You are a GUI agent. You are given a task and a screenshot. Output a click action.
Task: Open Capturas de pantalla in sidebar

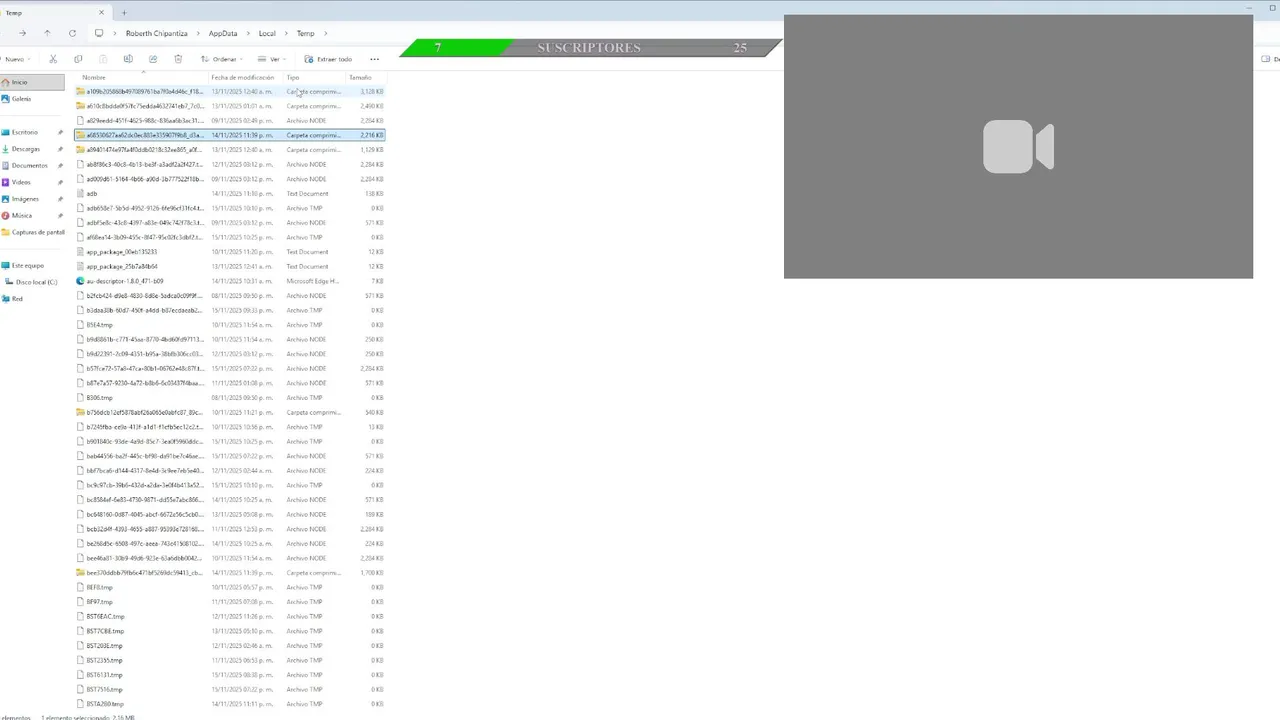(32, 232)
